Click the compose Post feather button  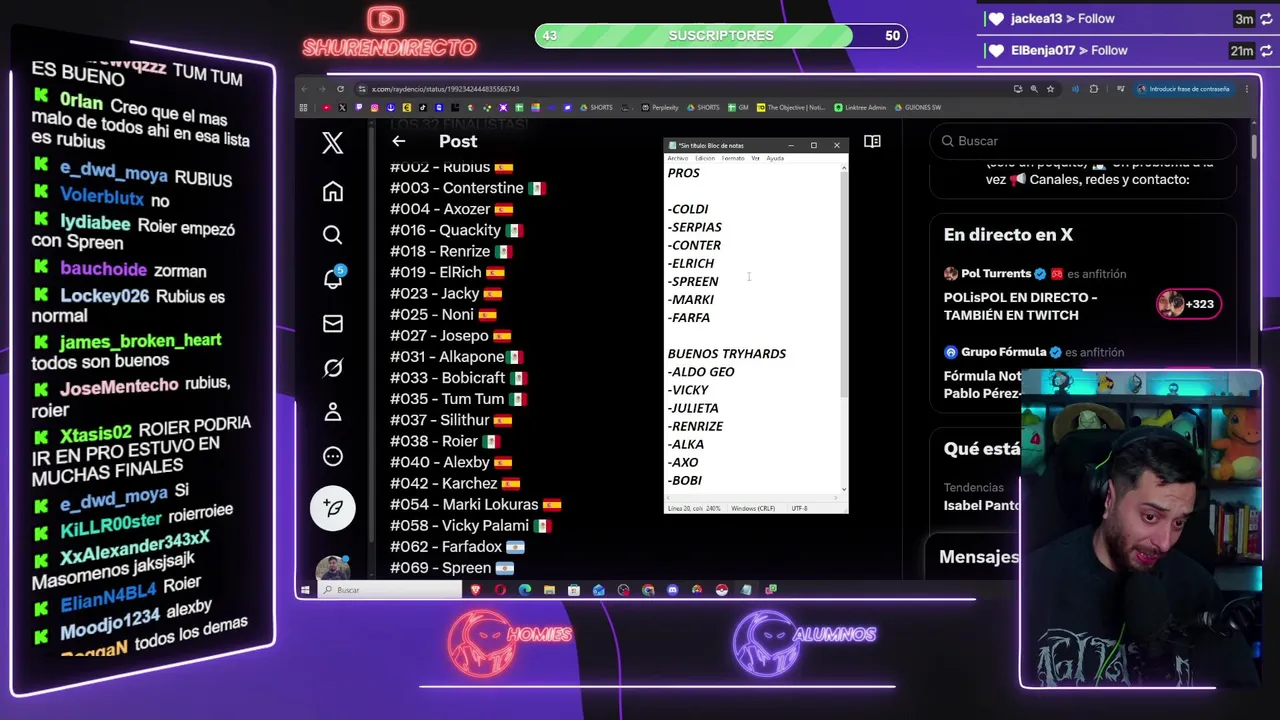click(x=333, y=508)
